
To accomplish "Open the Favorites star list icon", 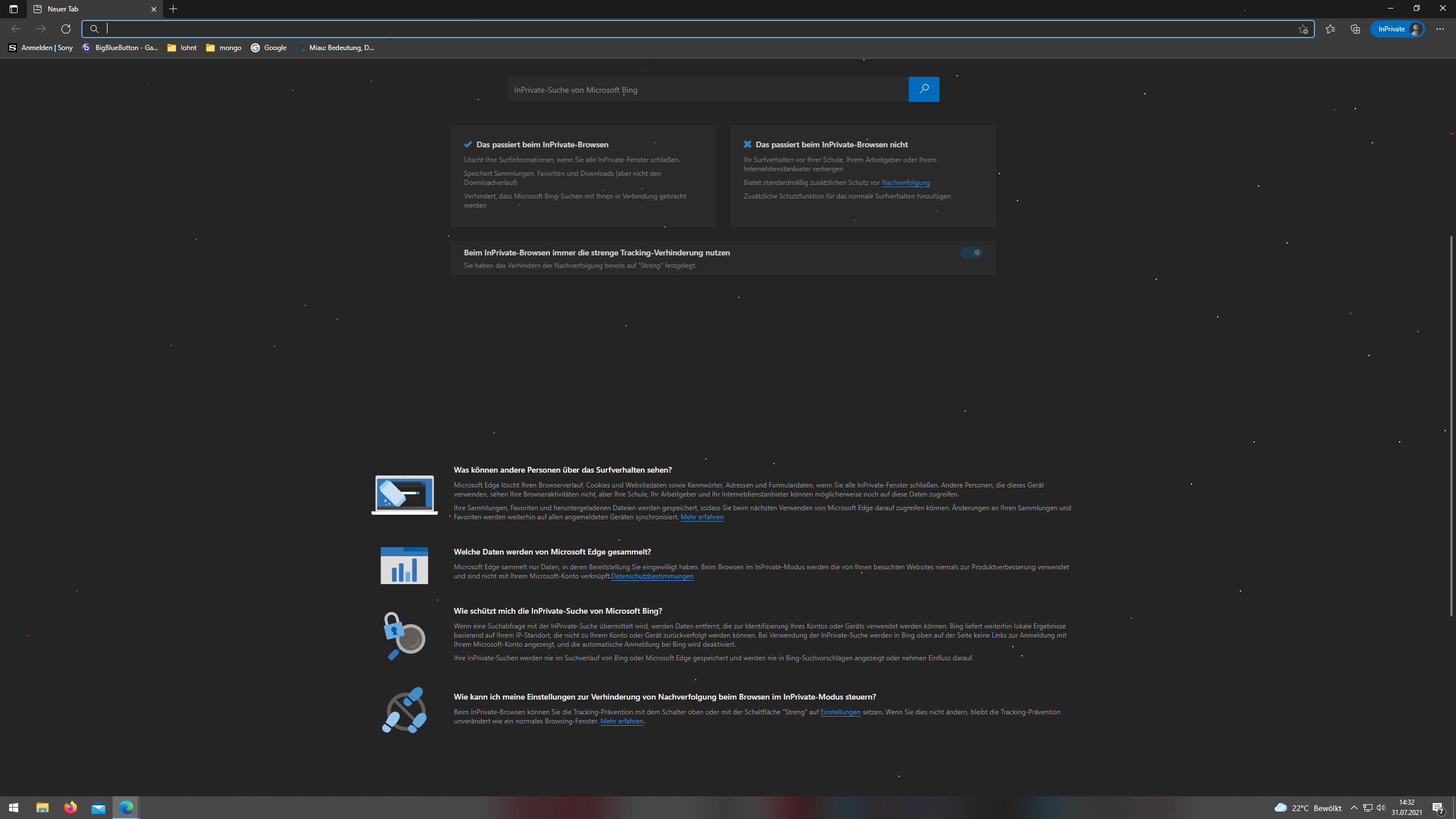I will tap(1330, 29).
